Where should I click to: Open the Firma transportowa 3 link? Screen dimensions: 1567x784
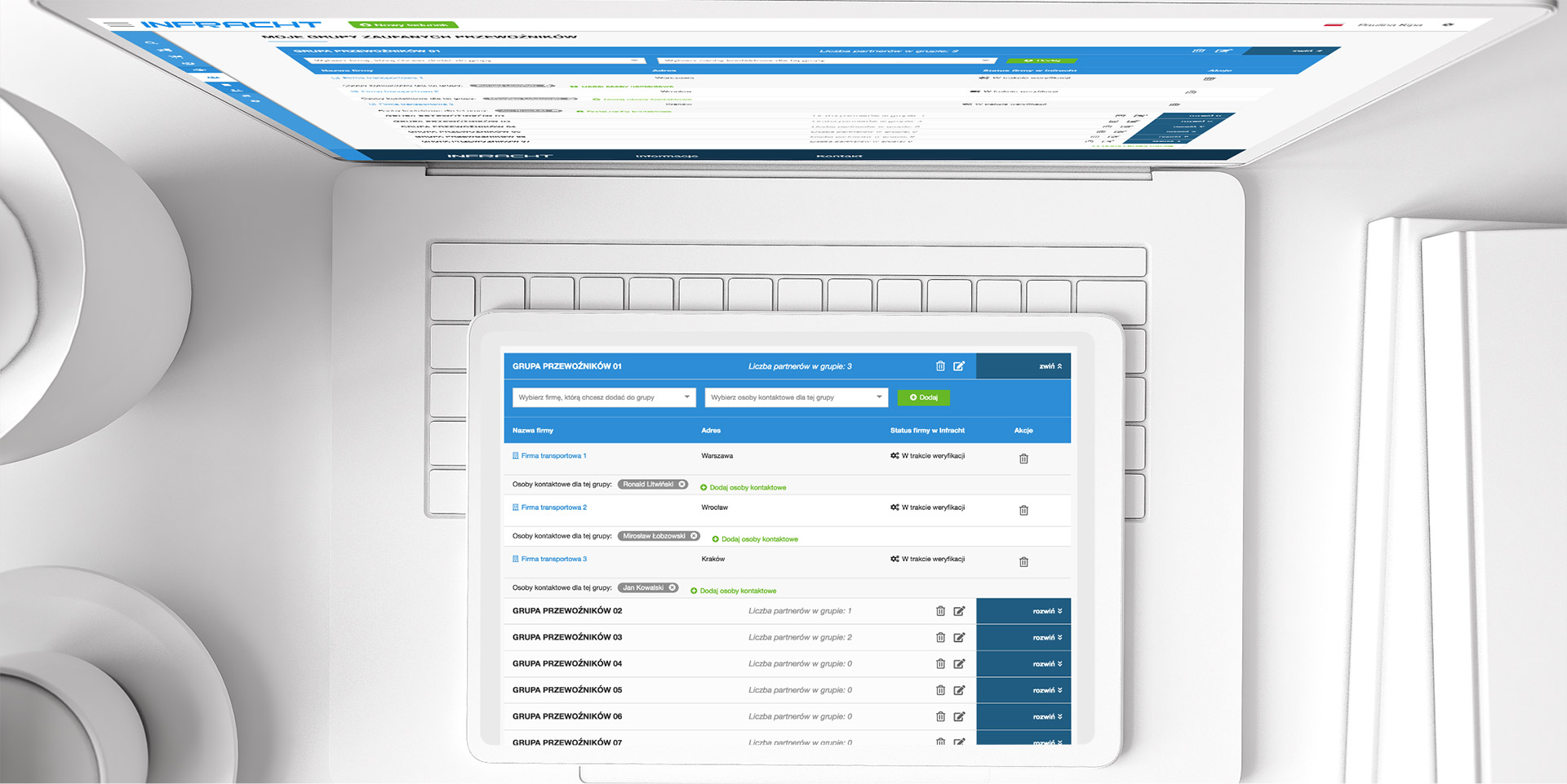coord(549,559)
